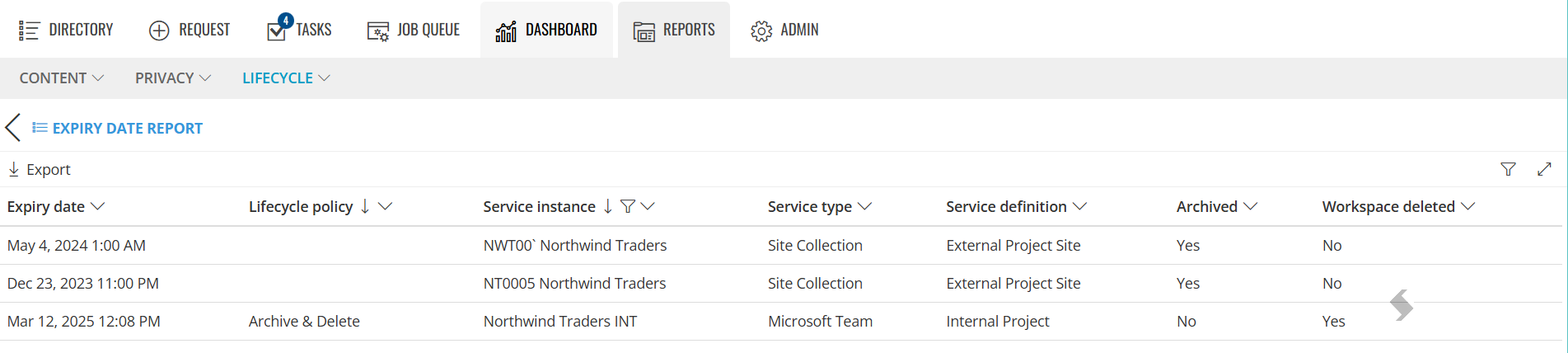Click NWT00` Northwind Traders service instance
This screenshot has height=353, width=1568.
click(x=575, y=245)
